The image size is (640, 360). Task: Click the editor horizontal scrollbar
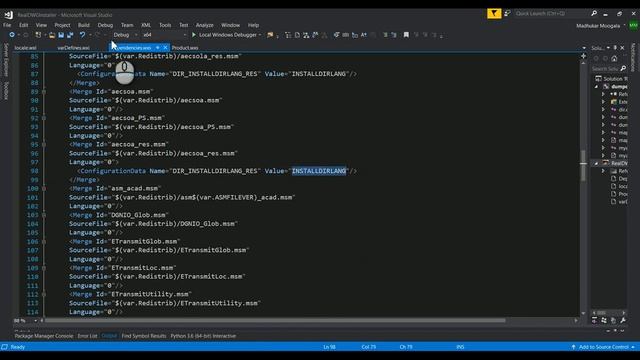point(276,321)
